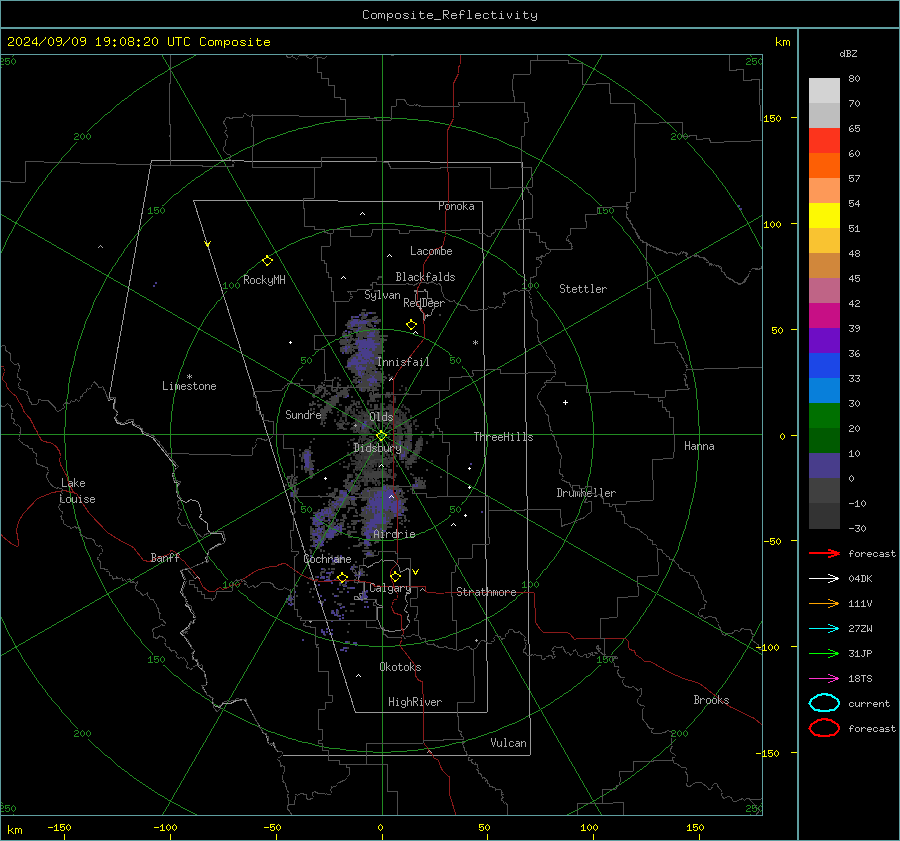Click the green 31JP arrow icon
This screenshot has width=900, height=841.
(824, 653)
